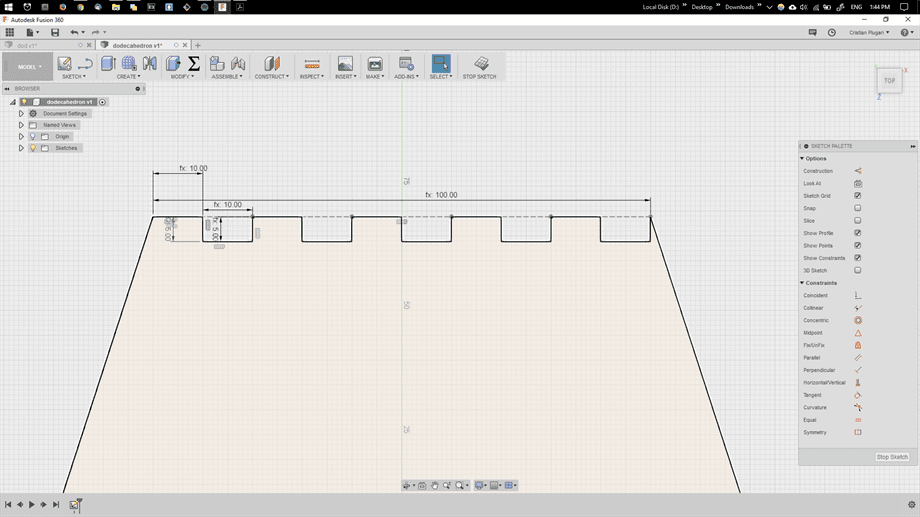The width and height of the screenshot is (920, 517).
Task: Toggle Construction line mode in palette
Action: [858, 171]
